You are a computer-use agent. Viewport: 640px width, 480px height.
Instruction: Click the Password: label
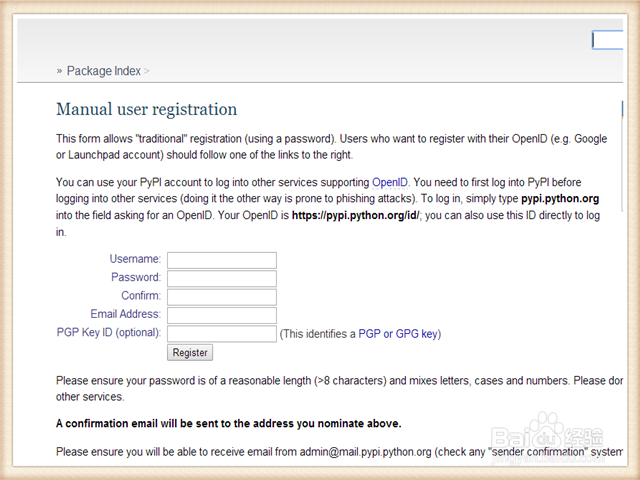click(x=136, y=277)
